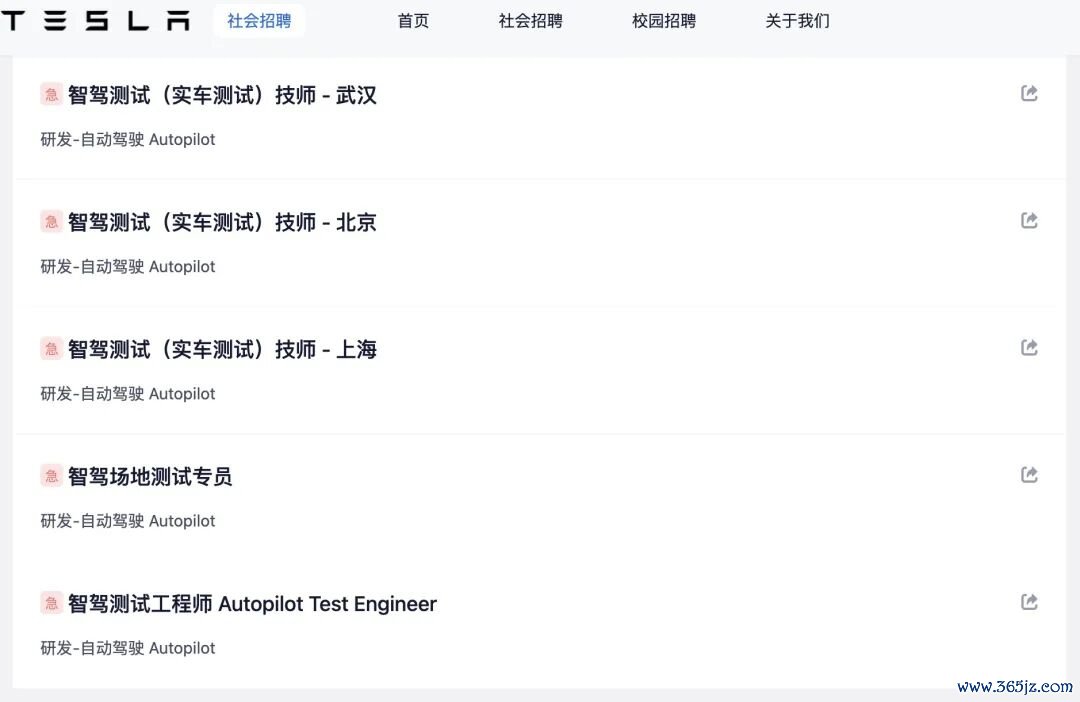Share the Wuhan technician job posting
Image resolution: width=1080 pixels, height=702 pixels.
[1029, 93]
